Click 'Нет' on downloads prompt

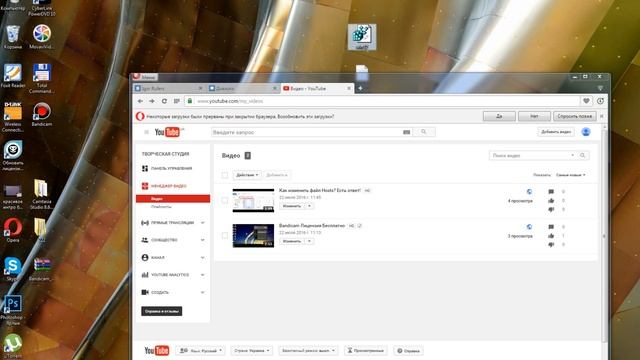[534, 116]
